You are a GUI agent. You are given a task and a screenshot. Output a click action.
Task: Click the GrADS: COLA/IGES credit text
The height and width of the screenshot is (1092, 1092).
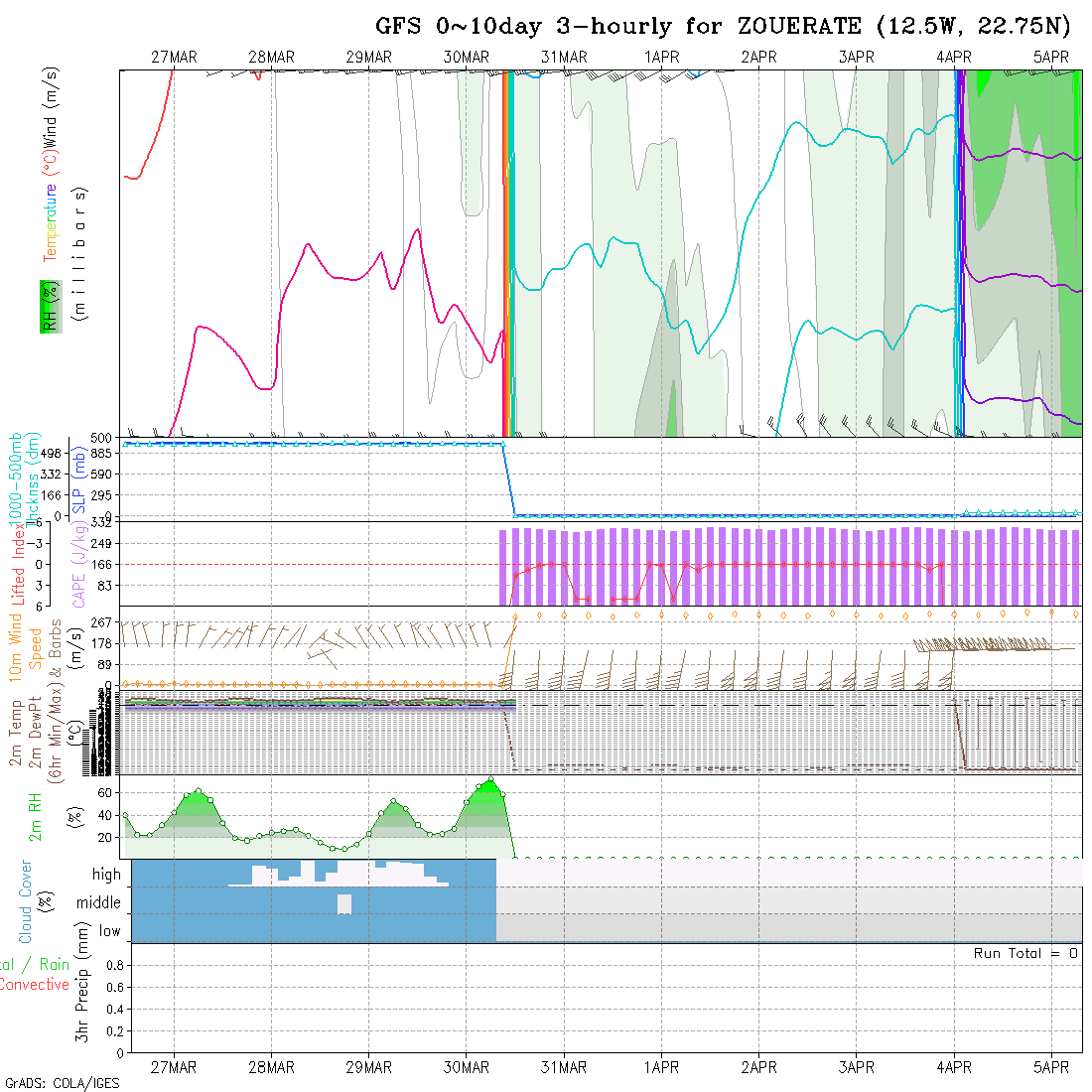pos(62,1082)
